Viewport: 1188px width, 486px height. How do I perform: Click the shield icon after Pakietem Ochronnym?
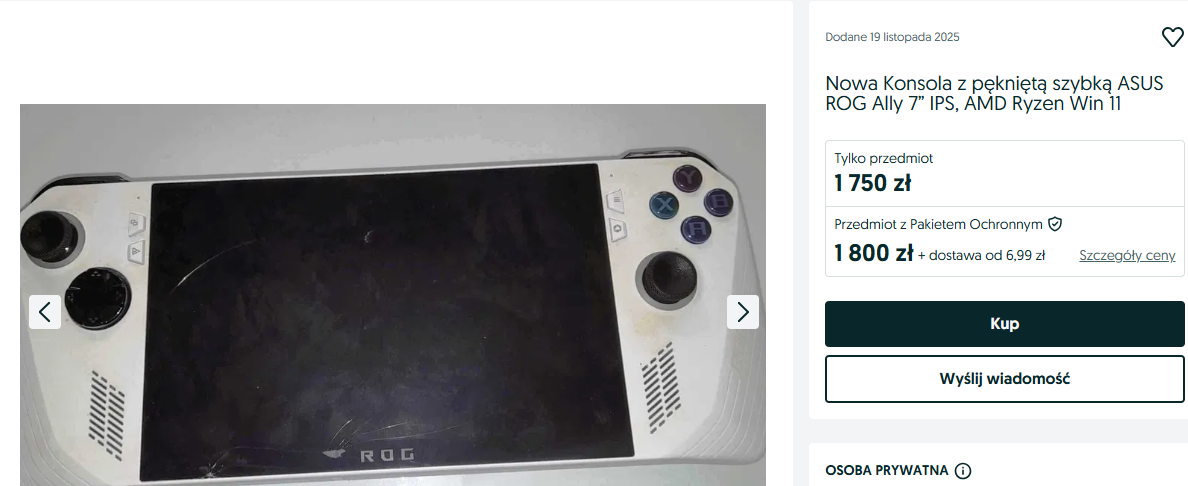1055,224
